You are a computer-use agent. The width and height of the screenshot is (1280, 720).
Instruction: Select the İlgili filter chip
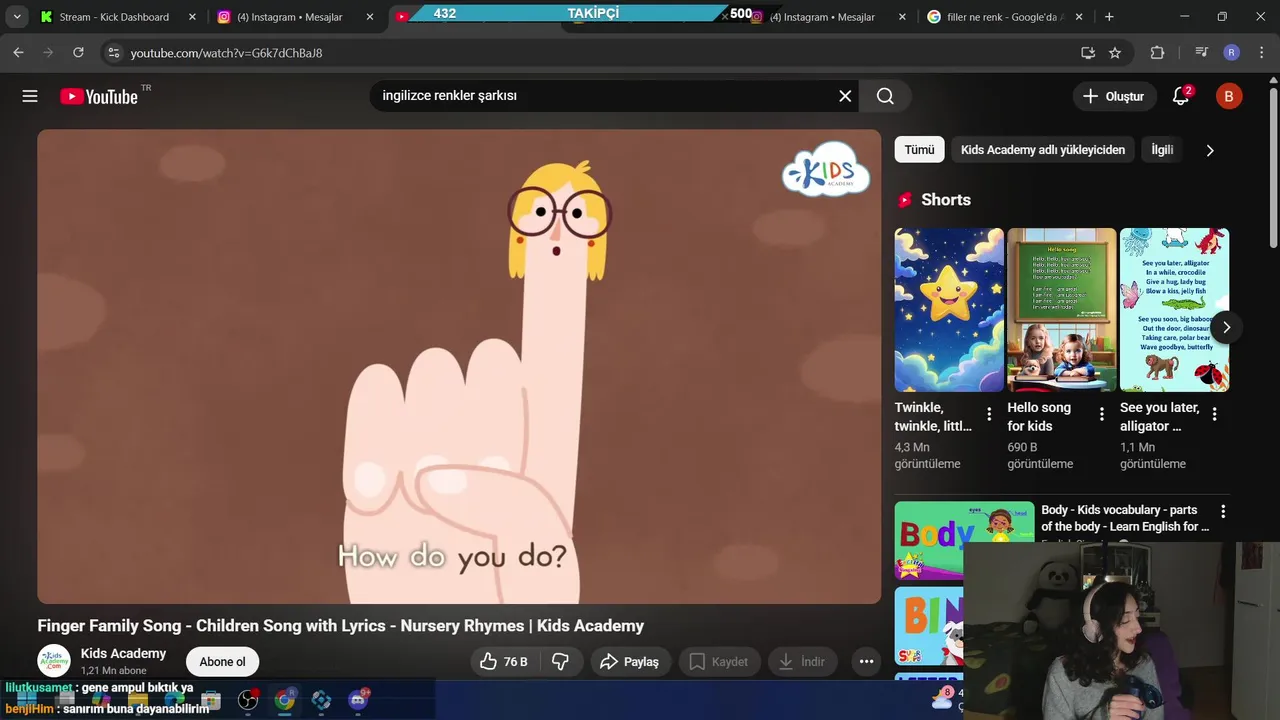(x=1162, y=150)
